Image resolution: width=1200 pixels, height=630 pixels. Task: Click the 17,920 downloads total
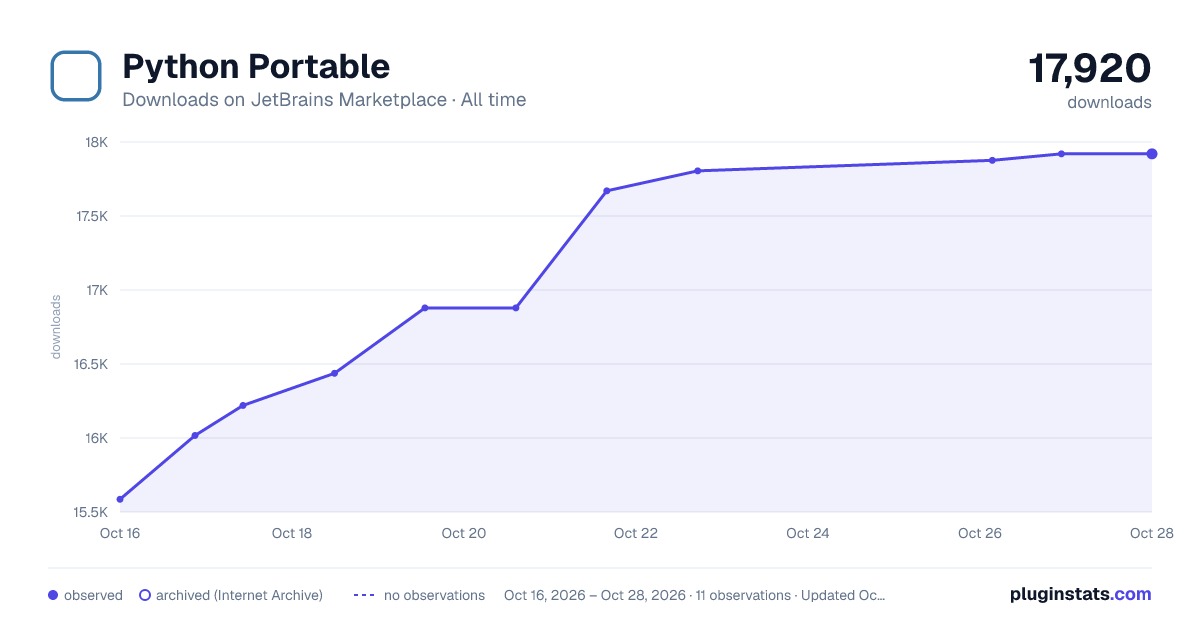[1090, 68]
